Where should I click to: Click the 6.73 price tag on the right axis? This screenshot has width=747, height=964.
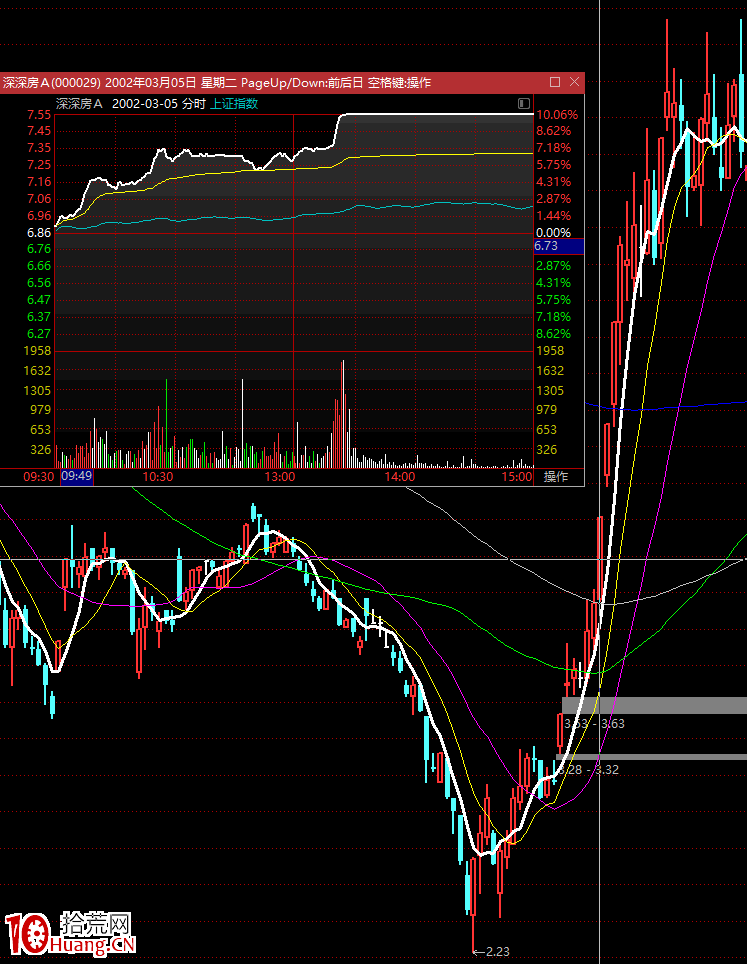[x=547, y=245]
